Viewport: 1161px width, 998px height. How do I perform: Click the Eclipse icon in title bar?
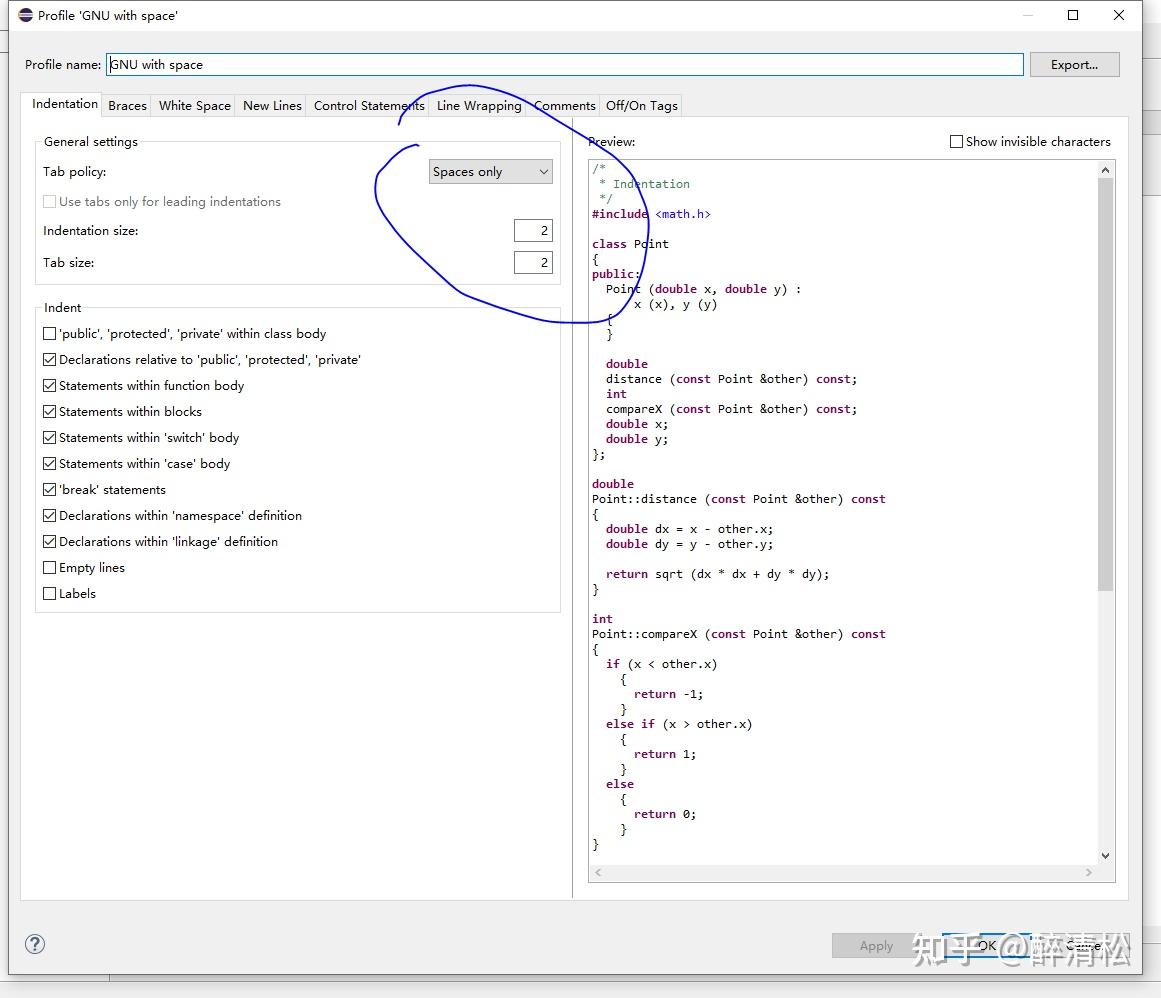coord(25,15)
